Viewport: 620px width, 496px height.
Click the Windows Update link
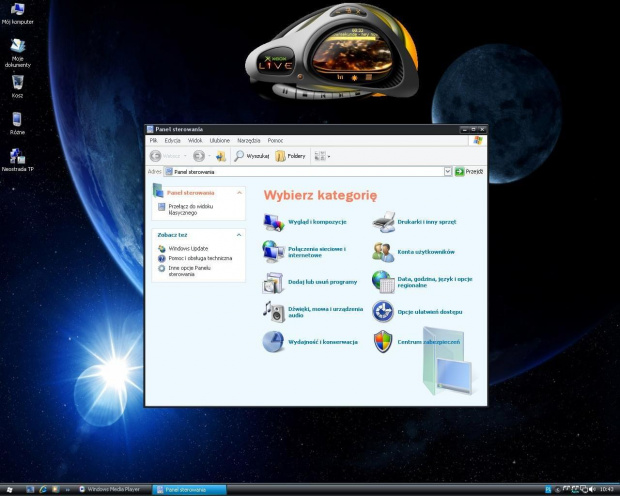pos(188,247)
